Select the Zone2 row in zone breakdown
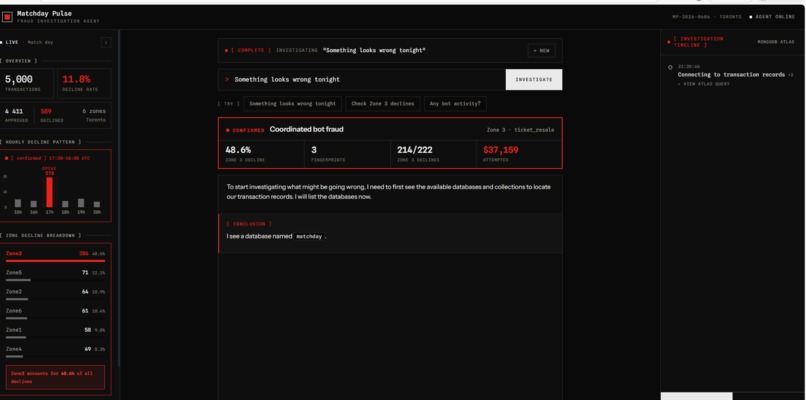 pyautogui.click(x=56, y=294)
